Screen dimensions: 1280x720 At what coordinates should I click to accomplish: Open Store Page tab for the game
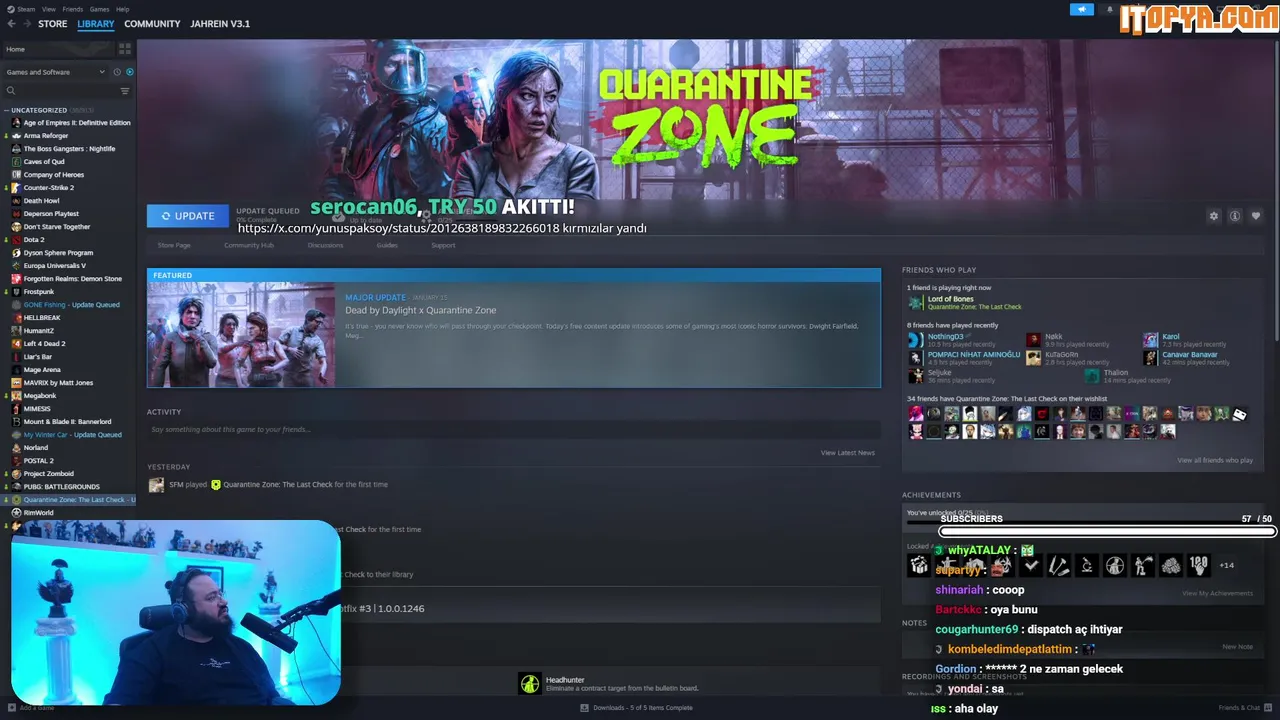pos(174,245)
